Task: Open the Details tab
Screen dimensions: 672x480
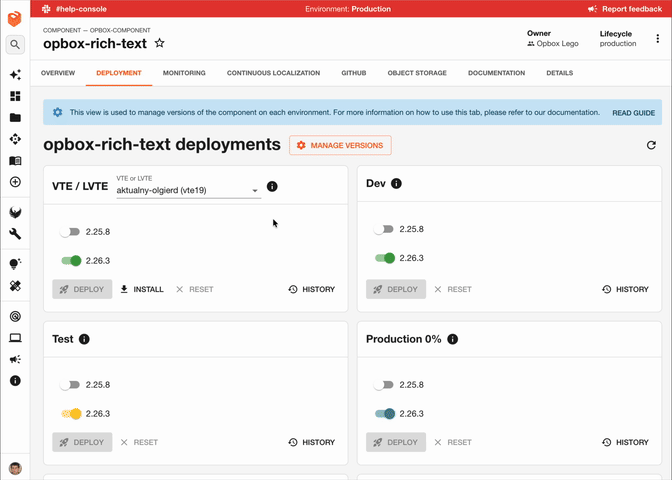Action: point(559,73)
